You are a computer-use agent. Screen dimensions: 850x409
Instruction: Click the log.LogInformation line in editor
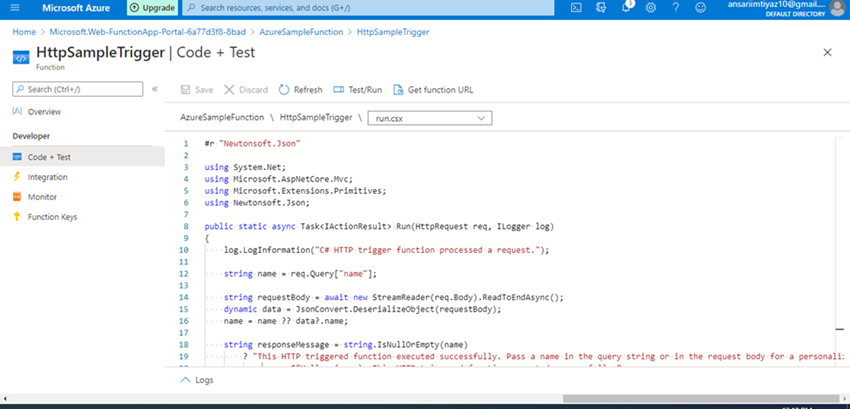tap(387, 250)
